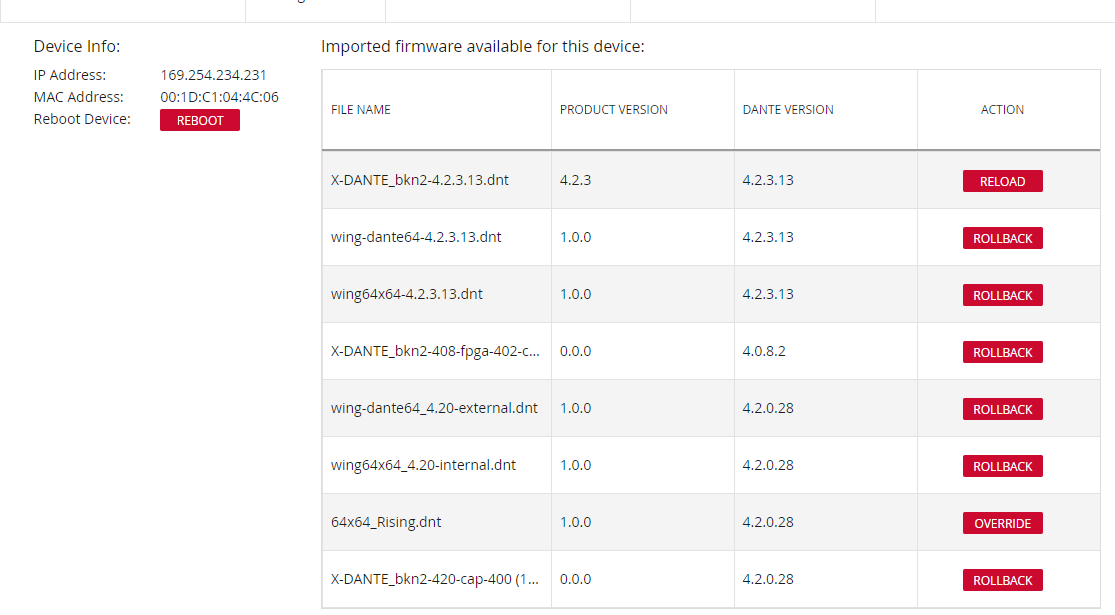Rollback to wing-dante64_4.20-external.dnt
The width and height of the screenshot is (1115, 615).
(x=1003, y=409)
